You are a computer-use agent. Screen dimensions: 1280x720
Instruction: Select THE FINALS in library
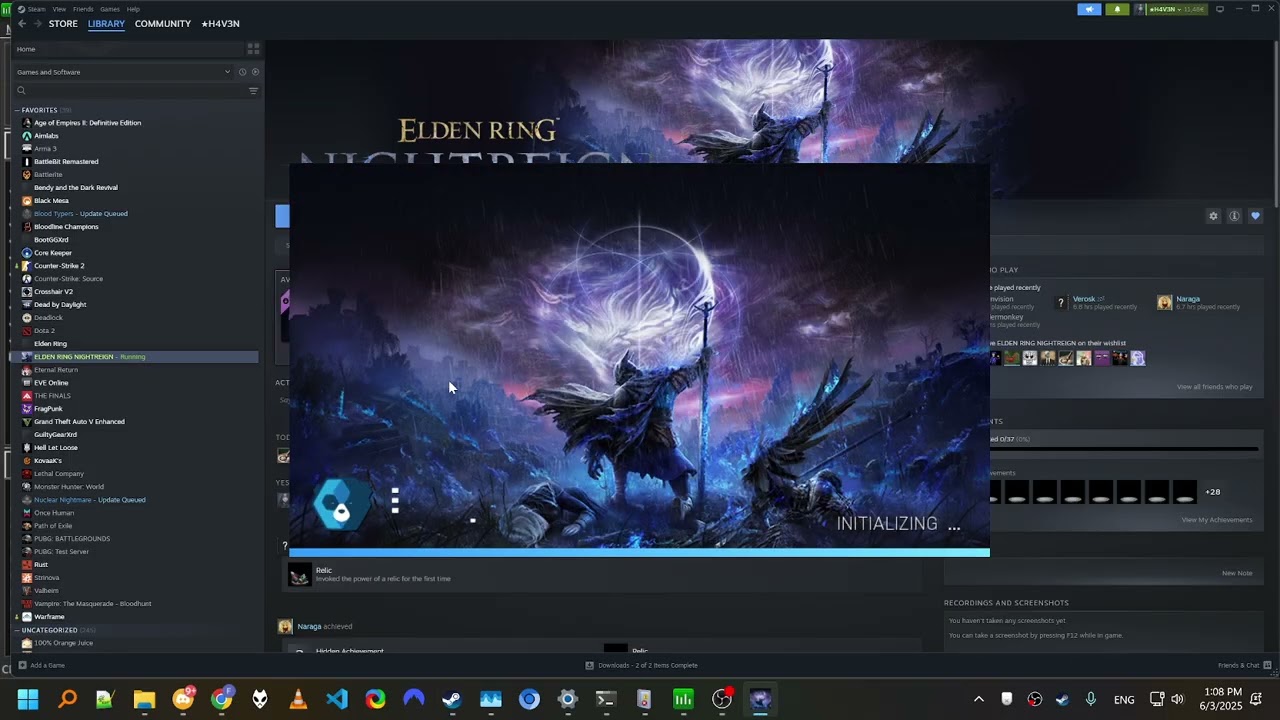coord(52,396)
